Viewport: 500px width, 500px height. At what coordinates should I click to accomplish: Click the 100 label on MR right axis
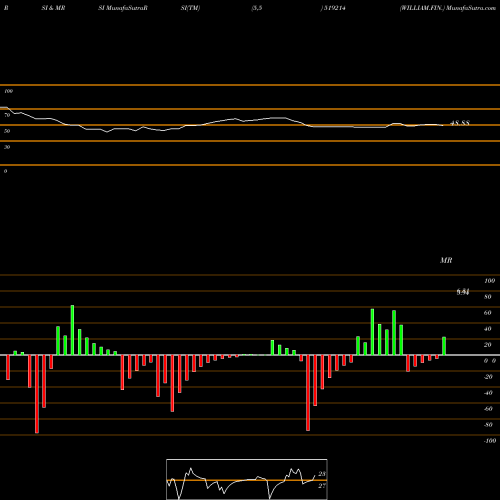click(x=489, y=281)
